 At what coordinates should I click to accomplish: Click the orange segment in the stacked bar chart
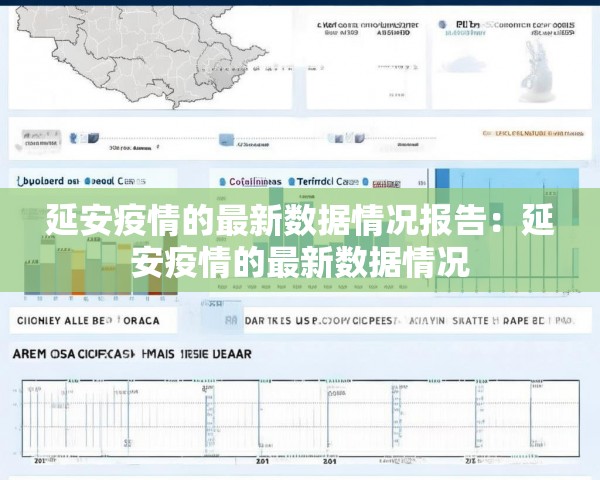78,281
